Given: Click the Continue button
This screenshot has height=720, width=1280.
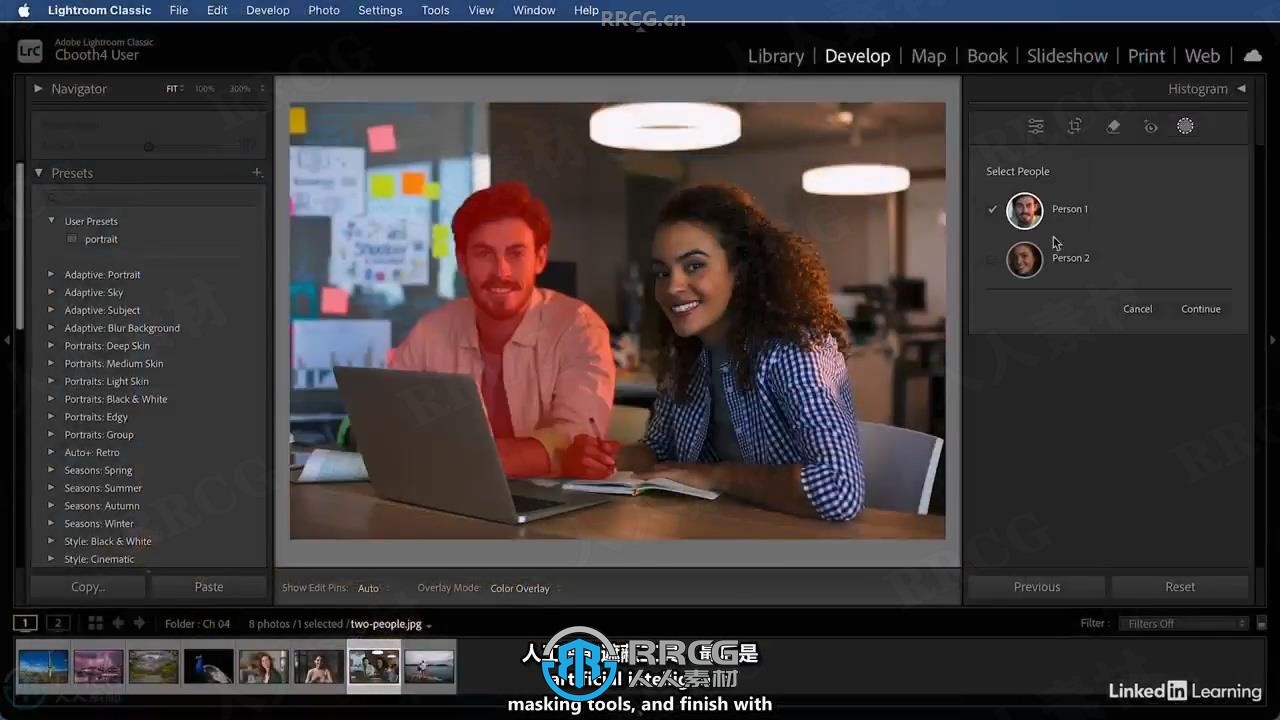Looking at the screenshot, I should (x=1200, y=309).
